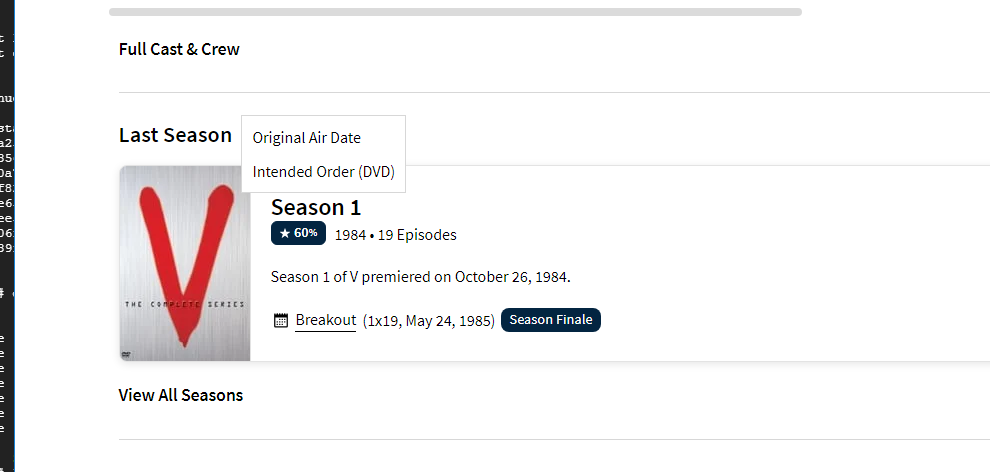
Task: Click the Season Finale badge
Action: tap(550, 320)
